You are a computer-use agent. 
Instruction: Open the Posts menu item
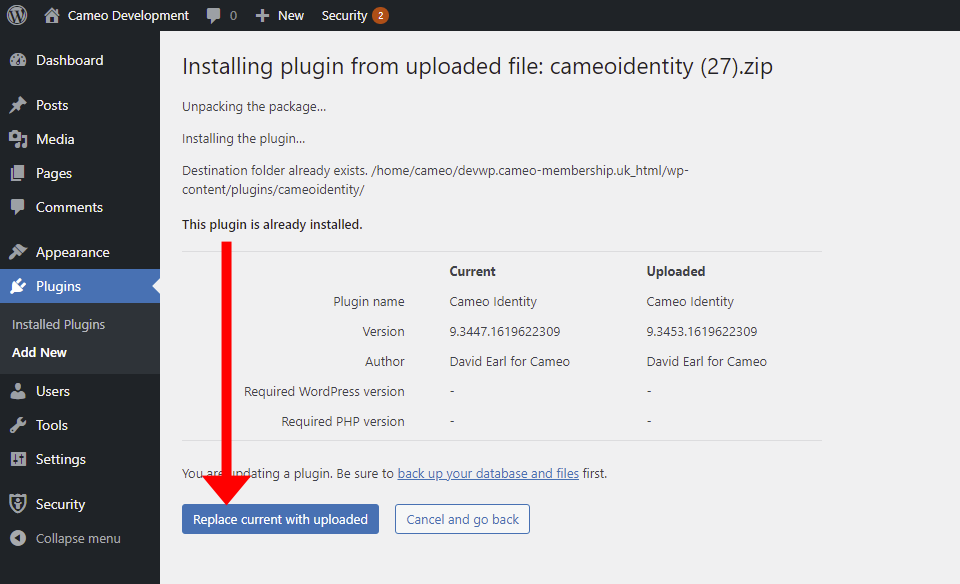52,105
